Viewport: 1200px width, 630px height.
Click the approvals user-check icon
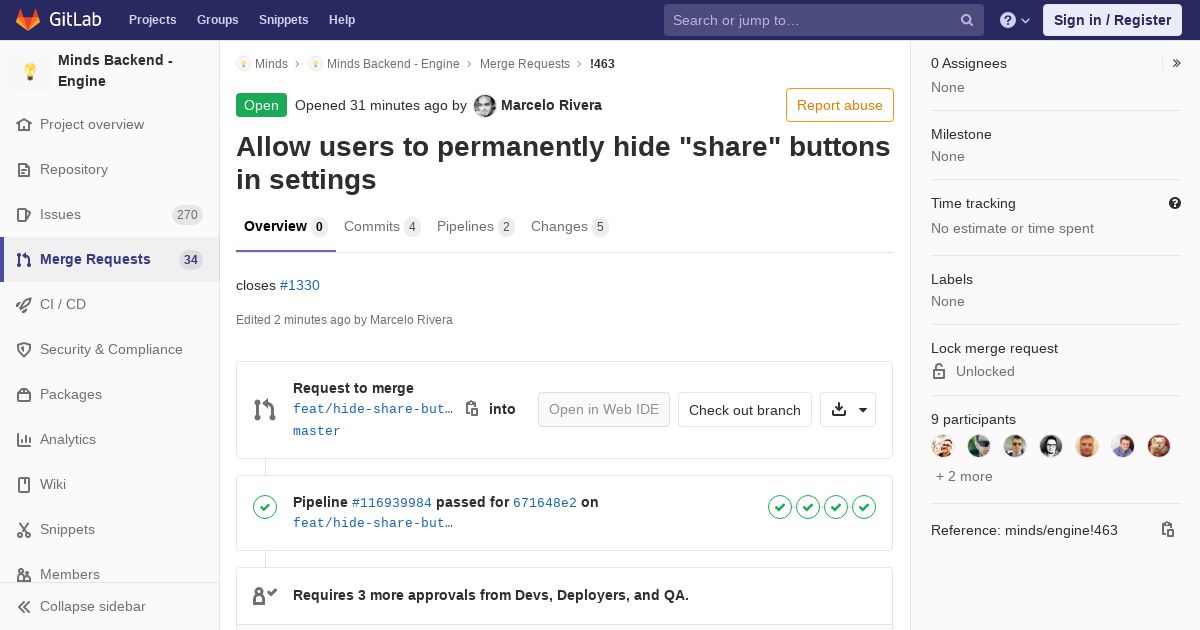265,595
